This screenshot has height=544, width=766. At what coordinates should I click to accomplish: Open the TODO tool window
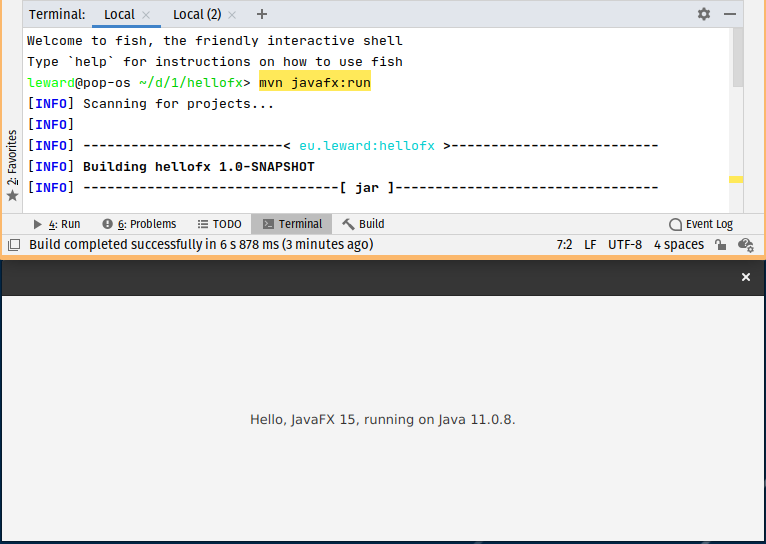click(219, 224)
